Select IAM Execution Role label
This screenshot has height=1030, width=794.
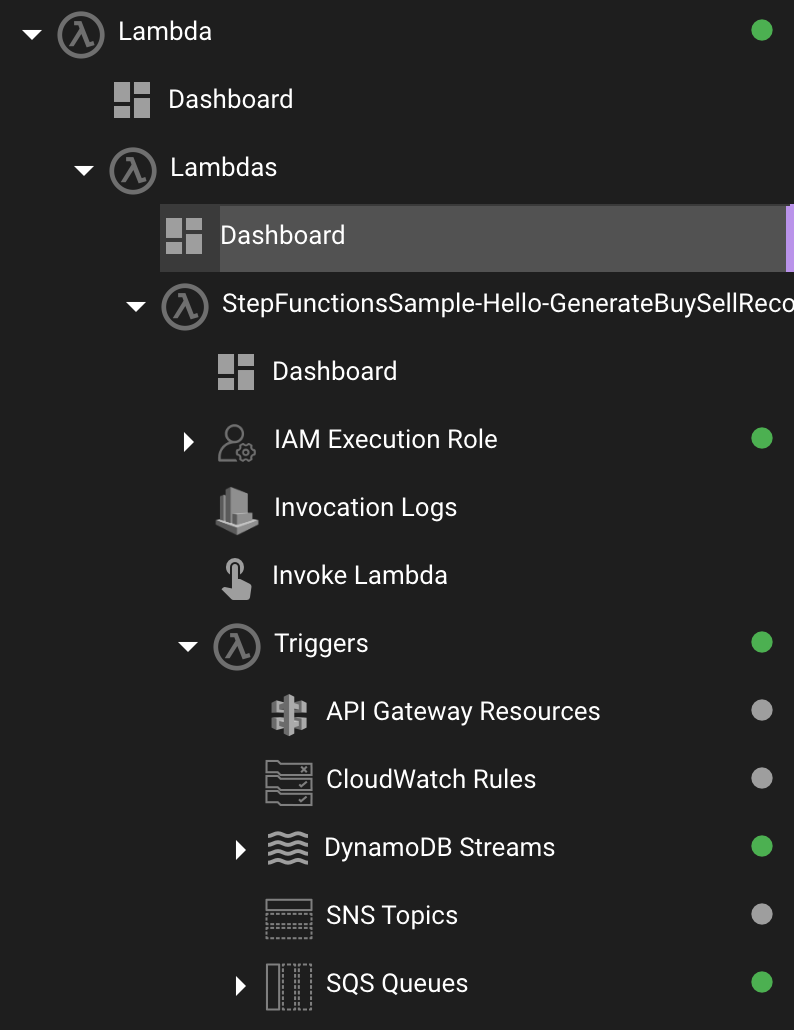pyautogui.click(x=386, y=439)
